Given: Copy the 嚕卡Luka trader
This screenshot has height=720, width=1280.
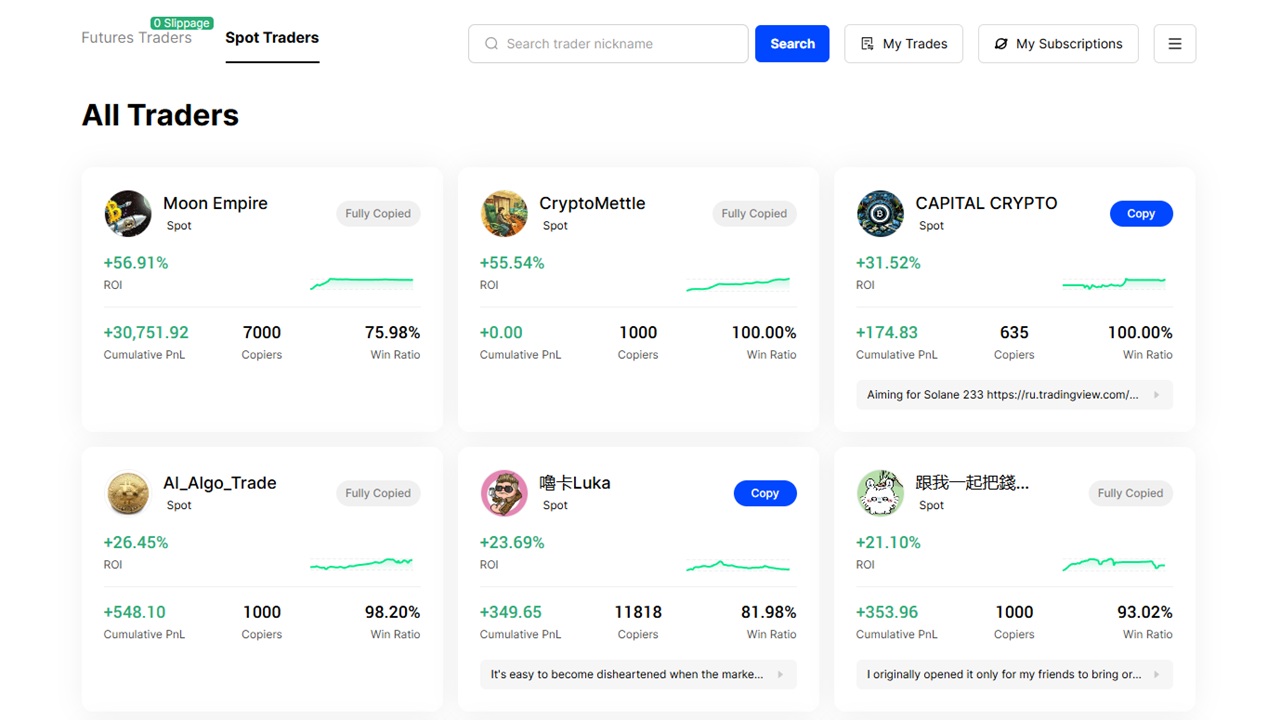Looking at the screenshot, I should (765, 494).
